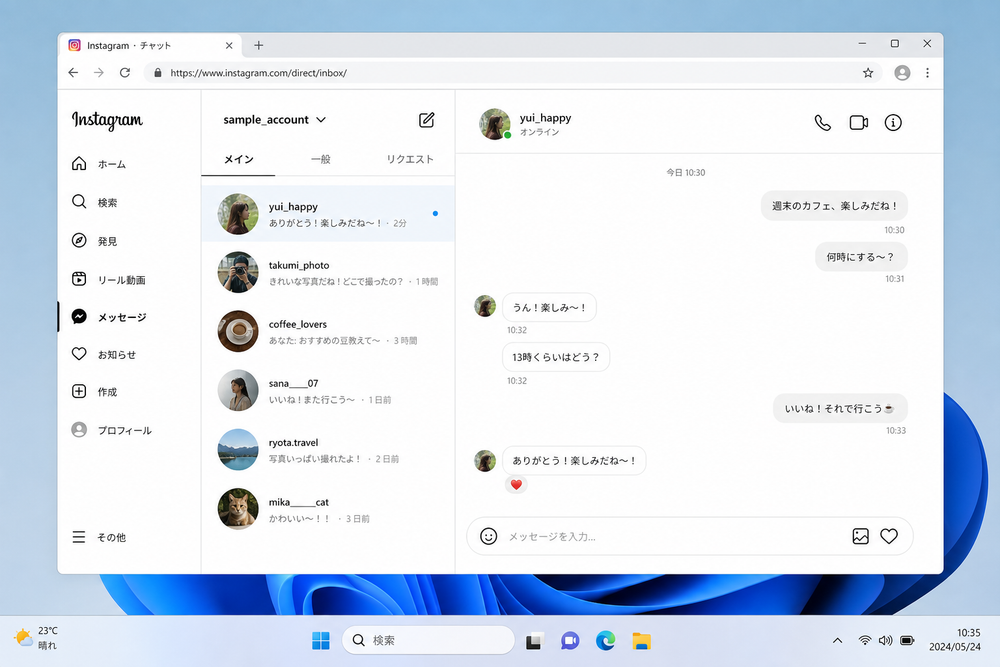Image resolution: width=1000 pixels, height=667 pixels.
Task: Open the sana___07 conversation
Action: tap(328, 391)
